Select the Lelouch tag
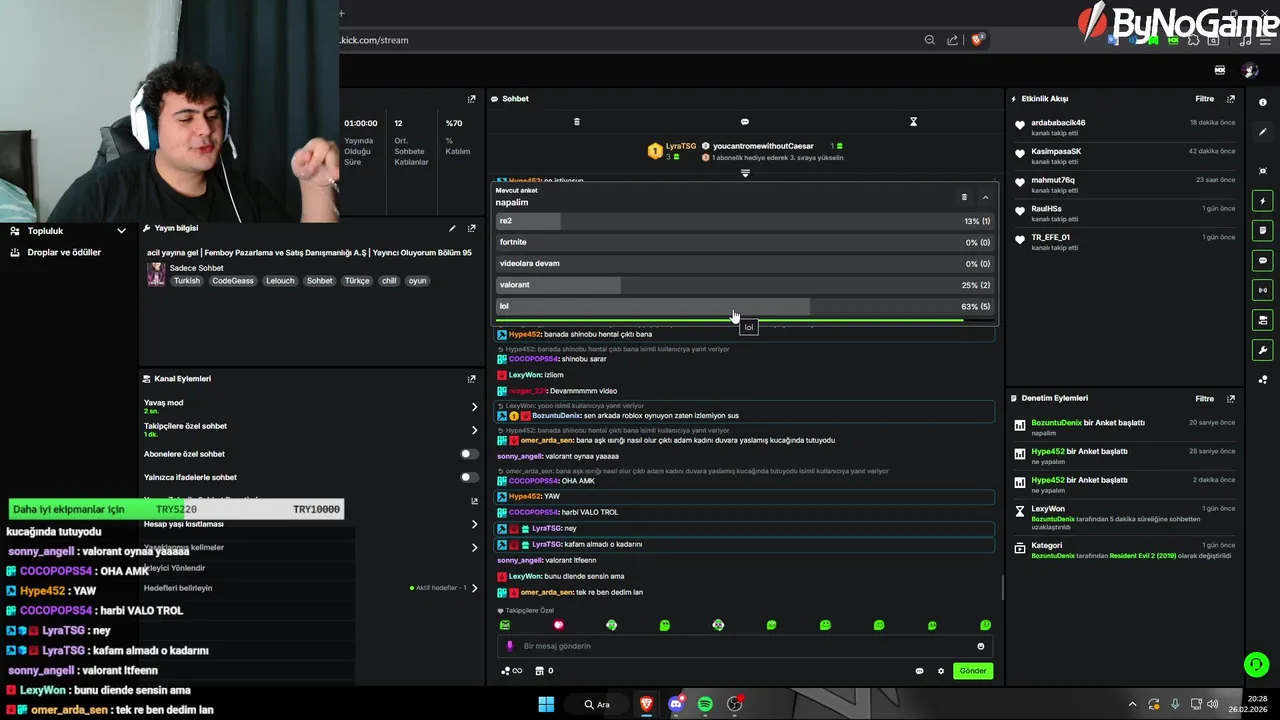The width and height of the screenshot is (1280, 720). coord(280,281)
